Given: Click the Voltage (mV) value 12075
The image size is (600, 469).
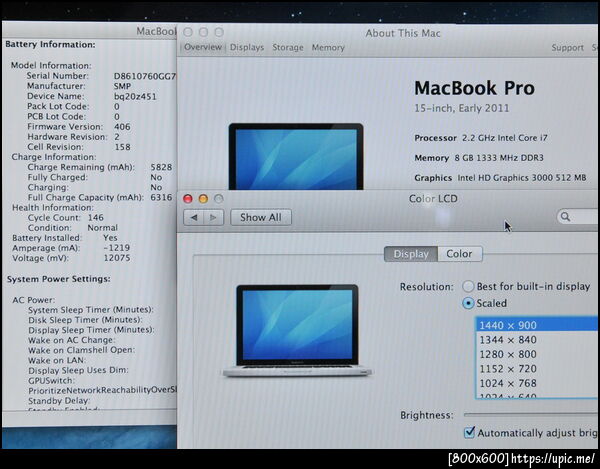Looking at the screenshot, I should pos(117,258).
